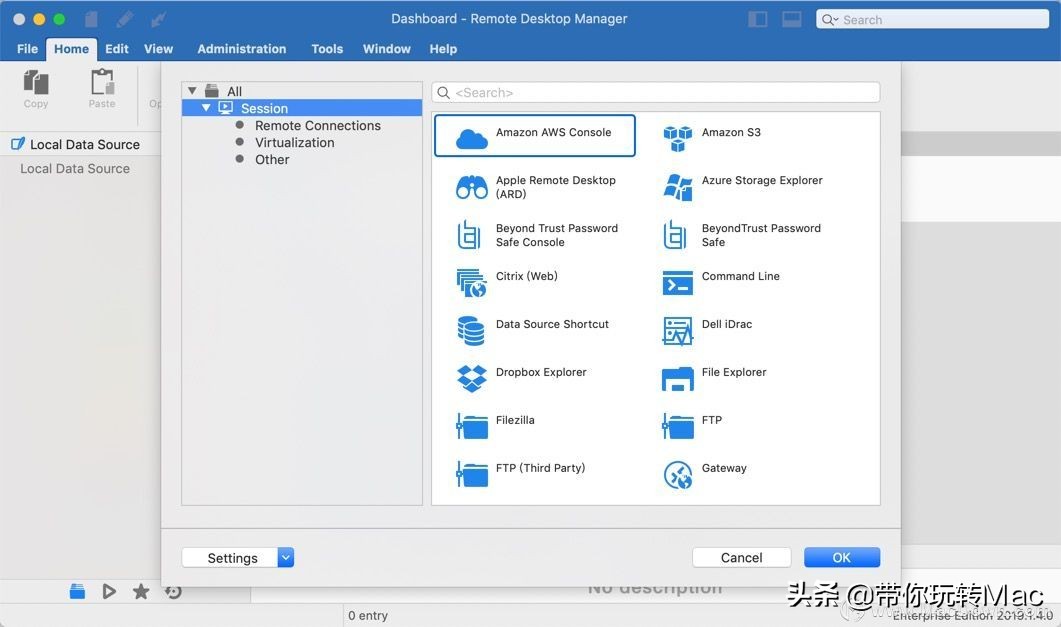Image resolution: width=1061 pixels, height=627 pixels.
Task: Pick the Apple Remote Desktop binoculars icon
Action: click(x=472, y=187)
